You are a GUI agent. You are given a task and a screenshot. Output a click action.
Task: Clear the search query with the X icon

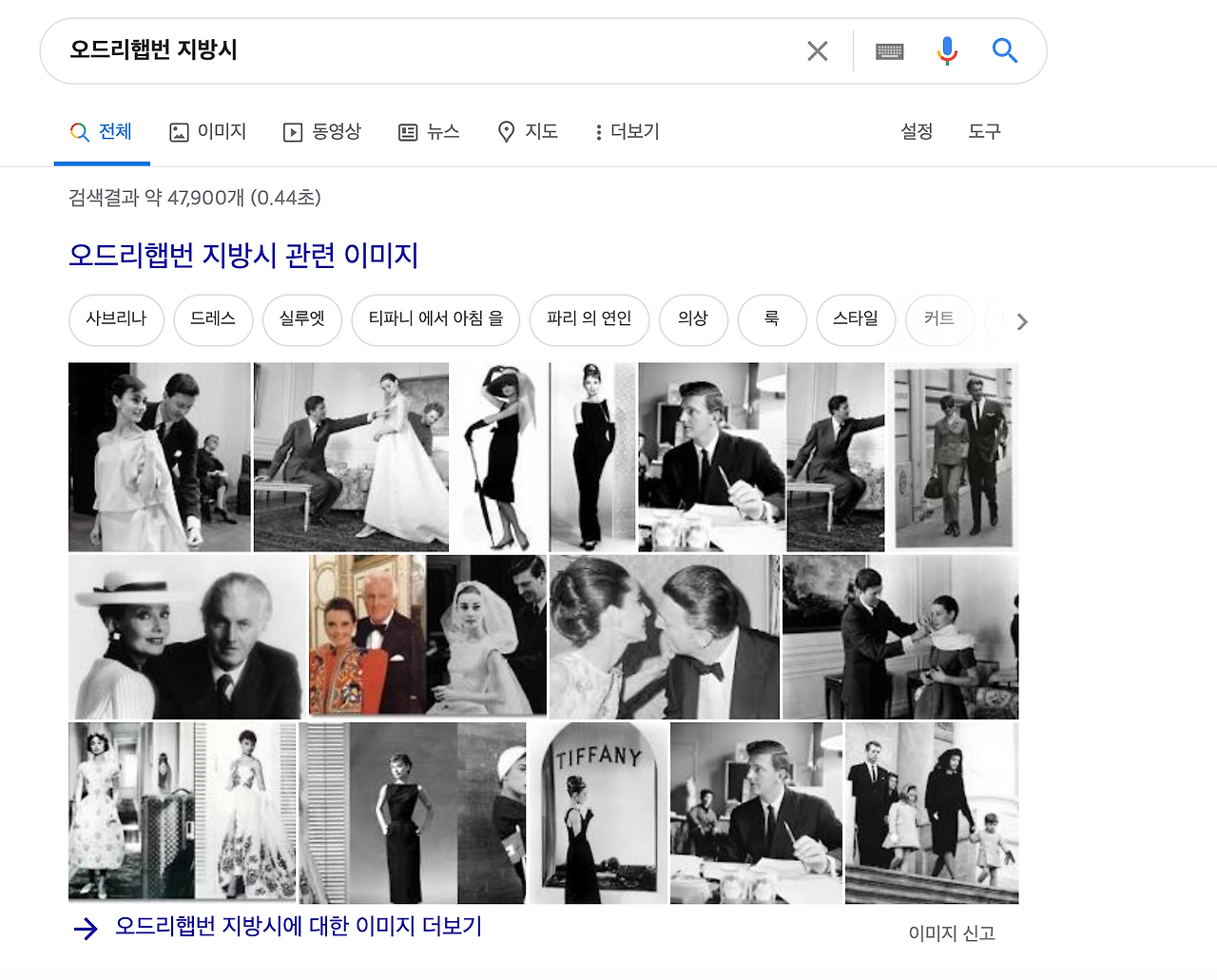(817, 50)
